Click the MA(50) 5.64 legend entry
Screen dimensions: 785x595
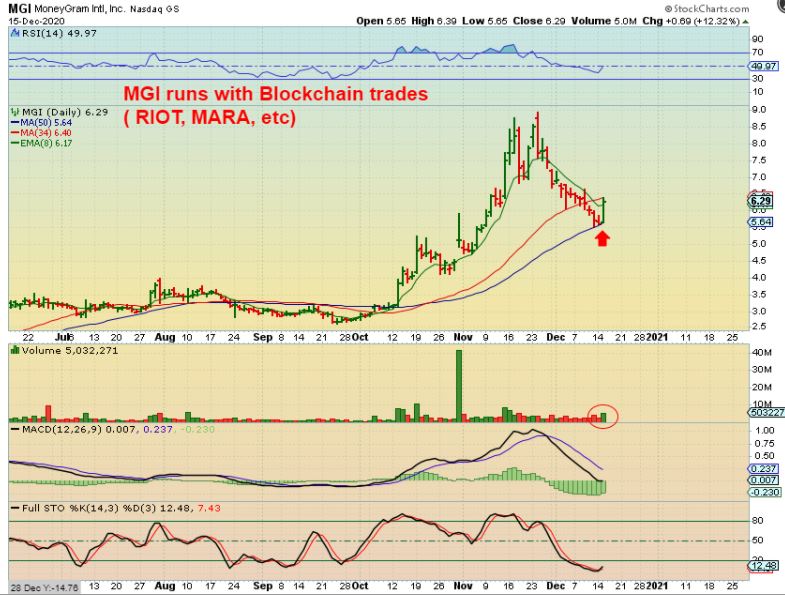click(x=46, y=123)
